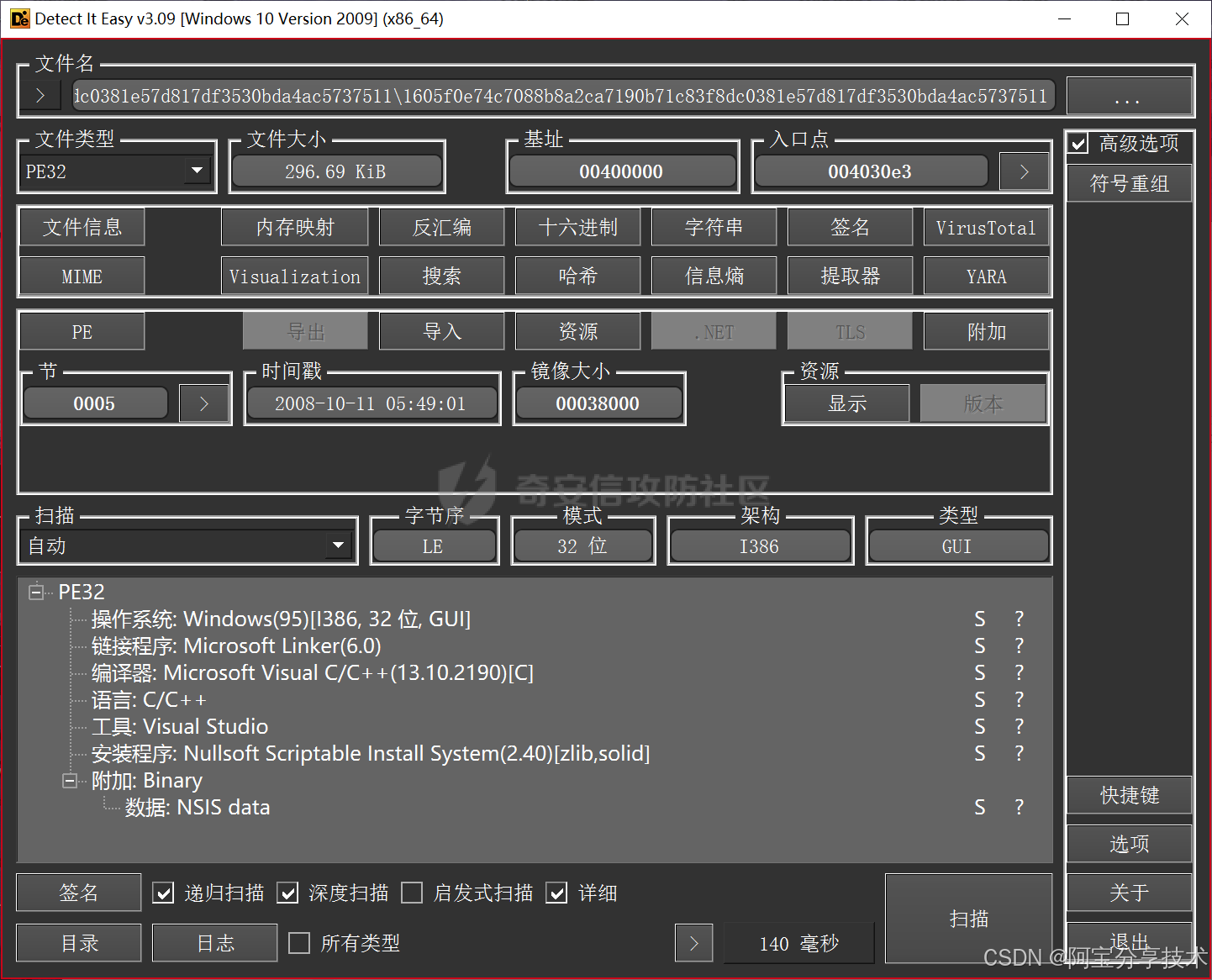This screenshot has width=1212, height=980.
Task: Open the 关于 about dialog
Action: (1130, 893)
